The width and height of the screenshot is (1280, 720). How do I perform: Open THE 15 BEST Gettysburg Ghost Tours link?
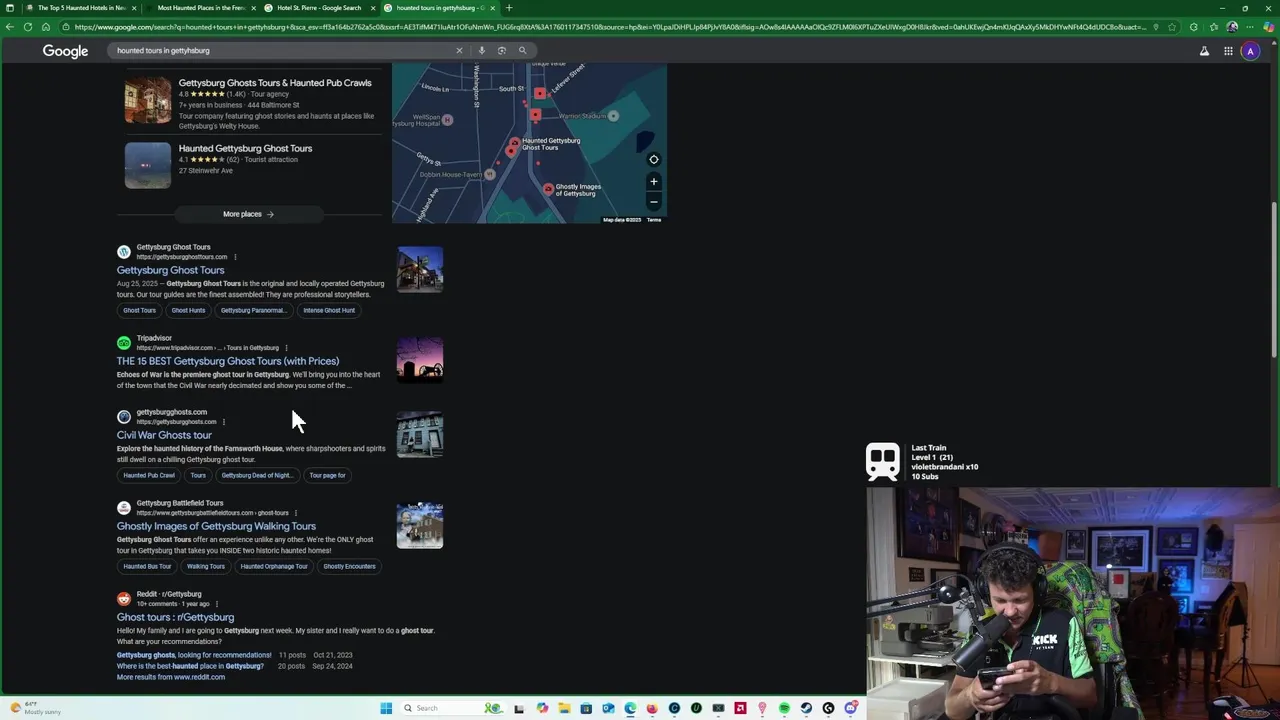click(x=228, y=361)
